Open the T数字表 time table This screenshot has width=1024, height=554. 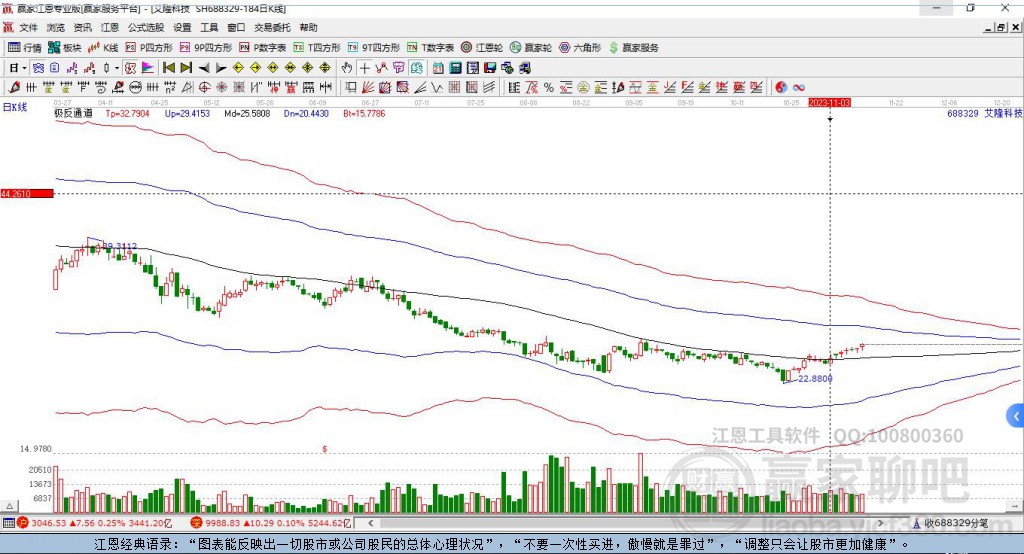click(x=430, y=48)
